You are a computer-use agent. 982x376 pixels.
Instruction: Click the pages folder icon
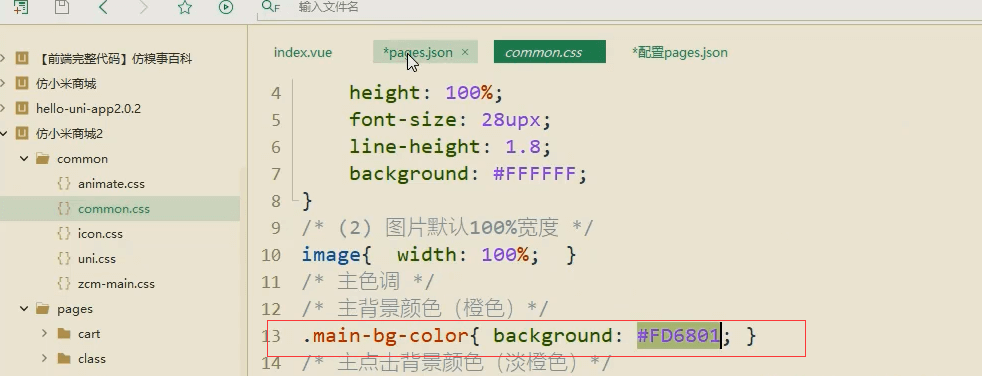coord(43,308)
